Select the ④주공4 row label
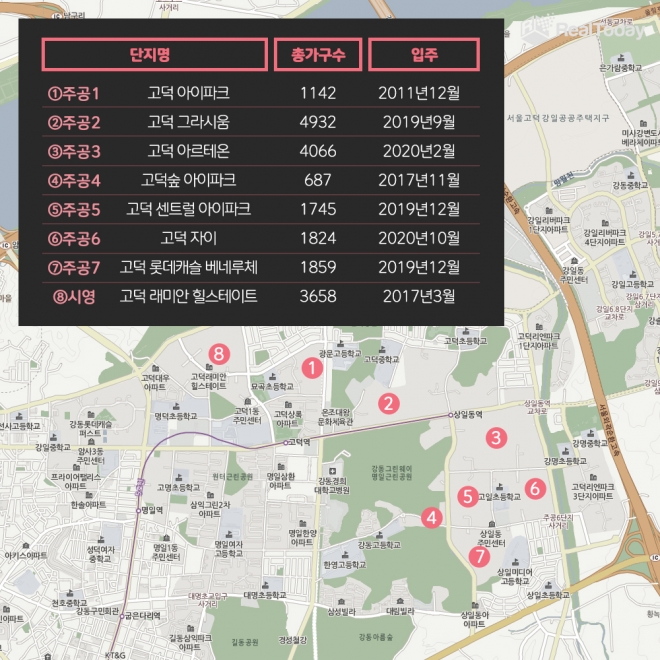This screenshot has width=660, height=660. [74, 181]
